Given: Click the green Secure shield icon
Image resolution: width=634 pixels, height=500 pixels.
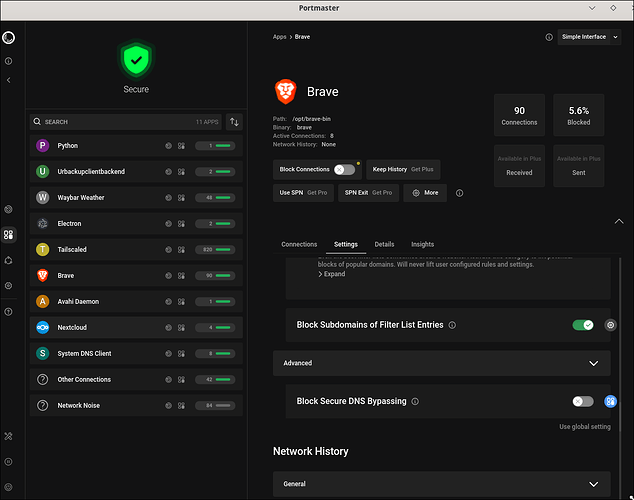Looking at the screenshot, I should pos(136,60).
